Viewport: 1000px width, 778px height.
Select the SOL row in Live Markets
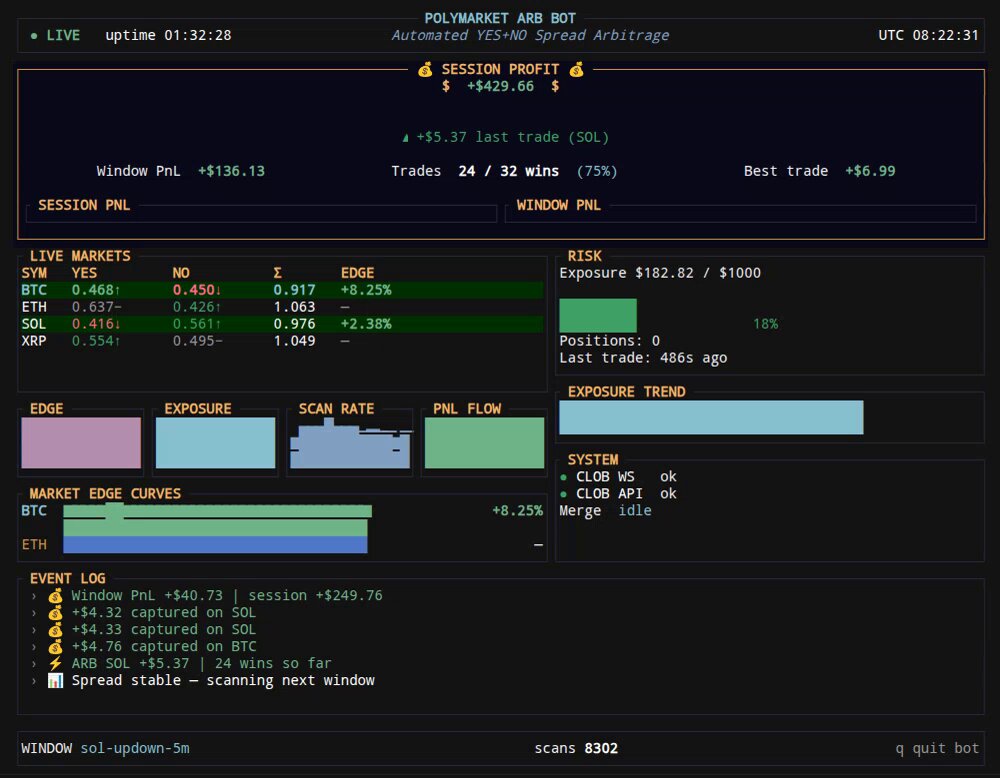point(282,324)
